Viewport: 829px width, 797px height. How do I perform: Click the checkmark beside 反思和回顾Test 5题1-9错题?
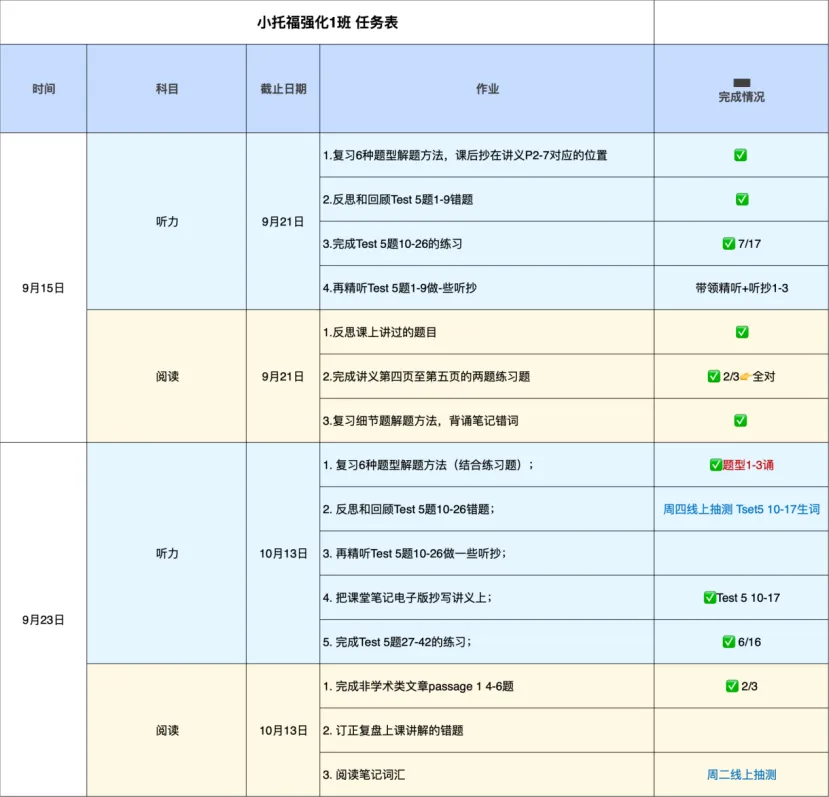[742, 199]
